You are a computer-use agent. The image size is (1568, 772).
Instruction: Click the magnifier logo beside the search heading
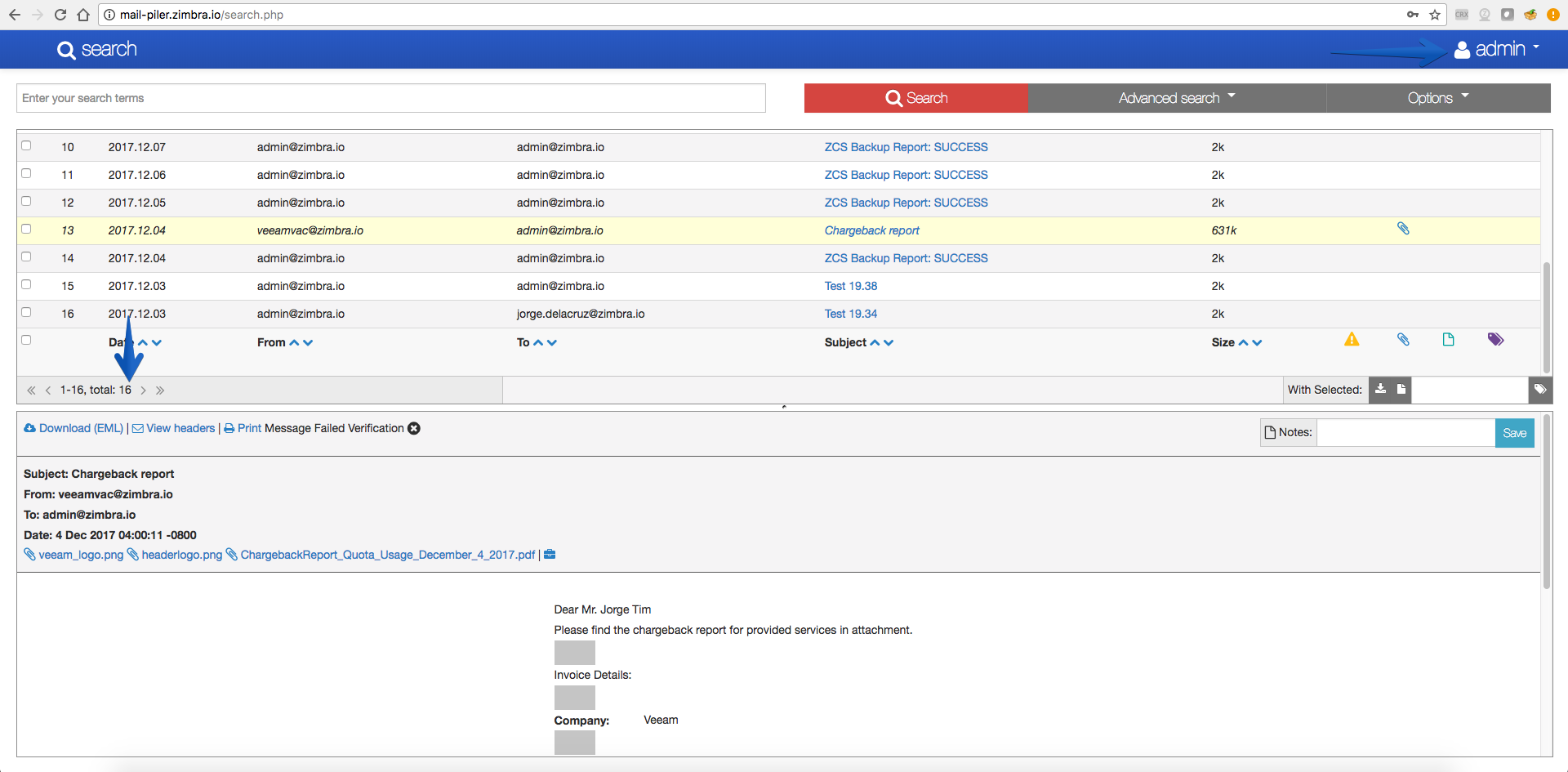point(66,50)
